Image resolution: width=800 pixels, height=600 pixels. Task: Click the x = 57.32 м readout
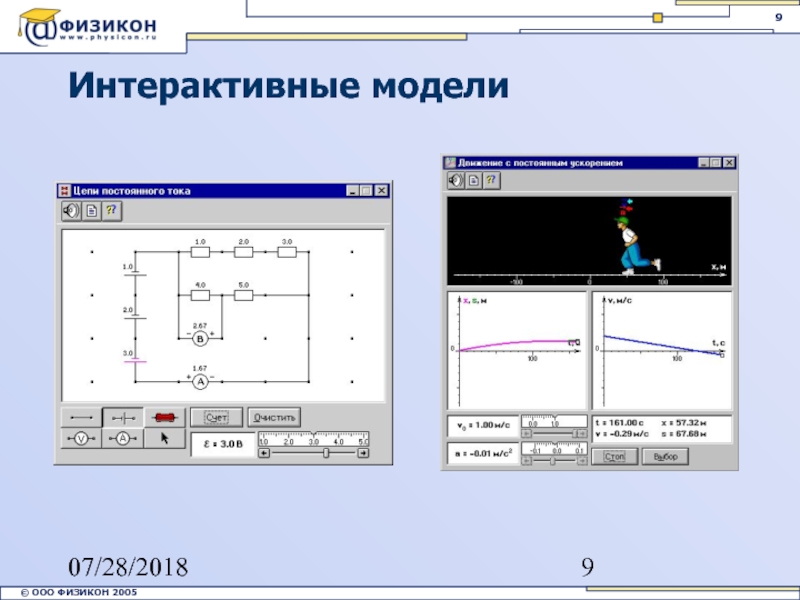click(x=684, y=423)
